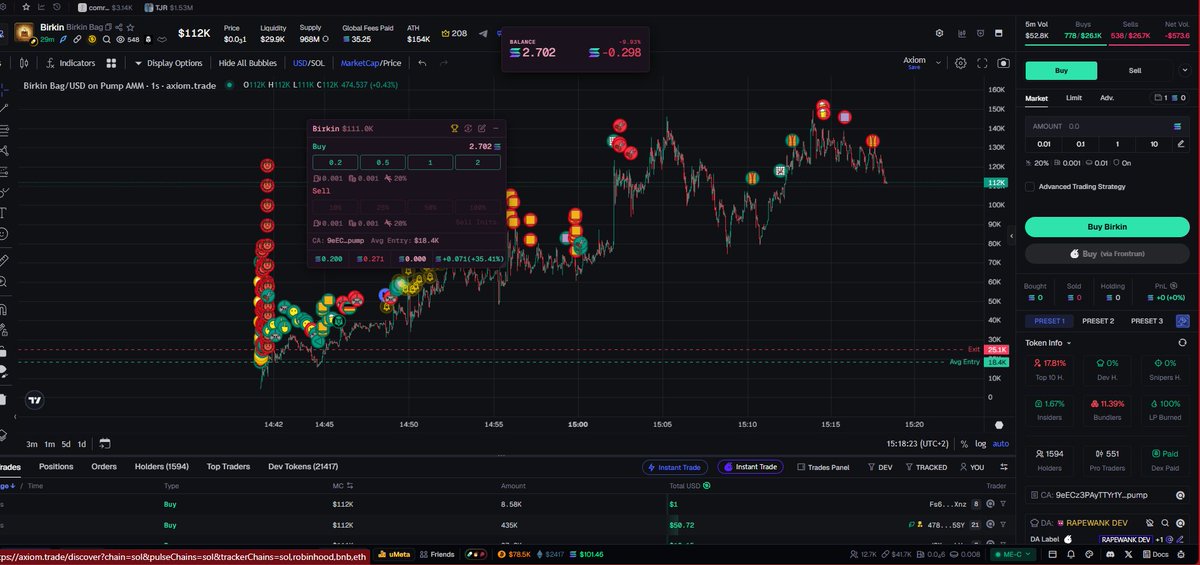
Task: Open the Telegram paper-plane icon
Action: pyautogui.click(x=483, y=34)
